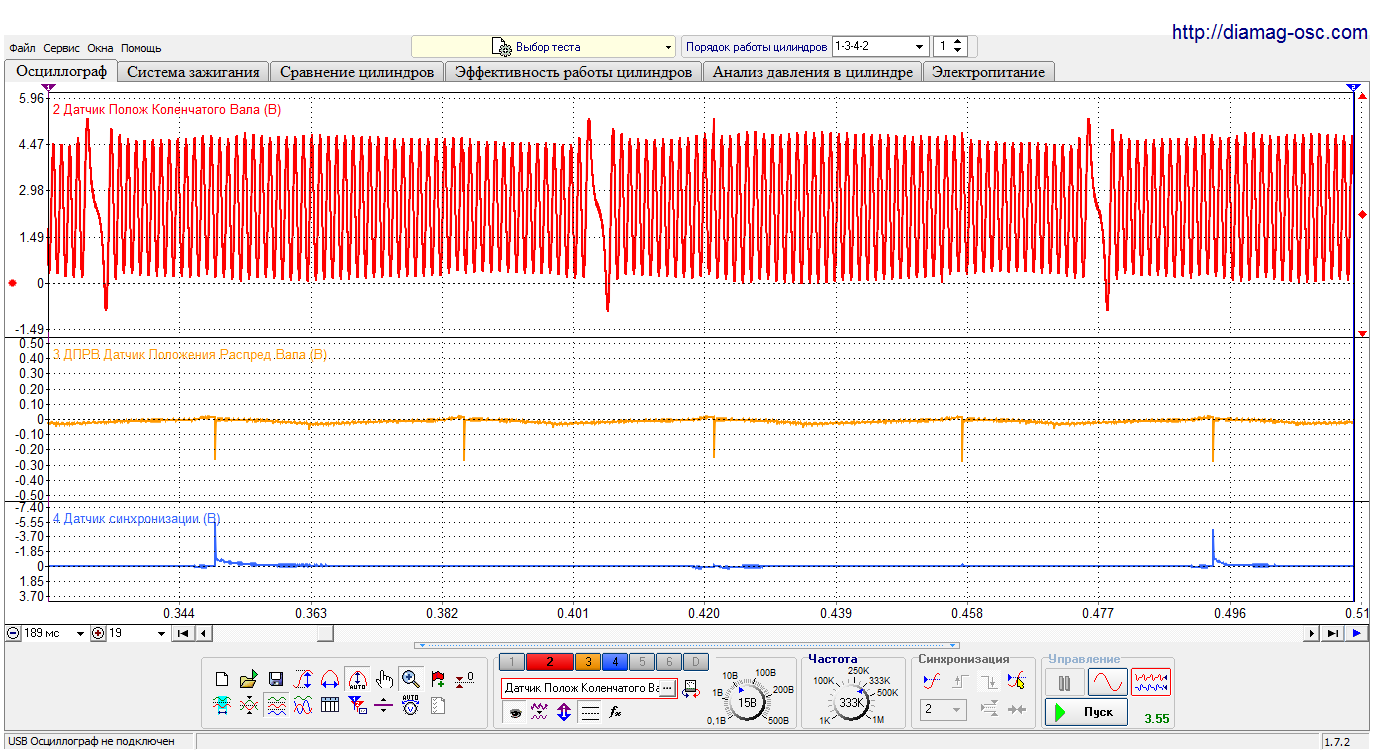This screenshot has width=1382, height=754.
Task: Select the overlaid channels view
Action: pos(303,706)
